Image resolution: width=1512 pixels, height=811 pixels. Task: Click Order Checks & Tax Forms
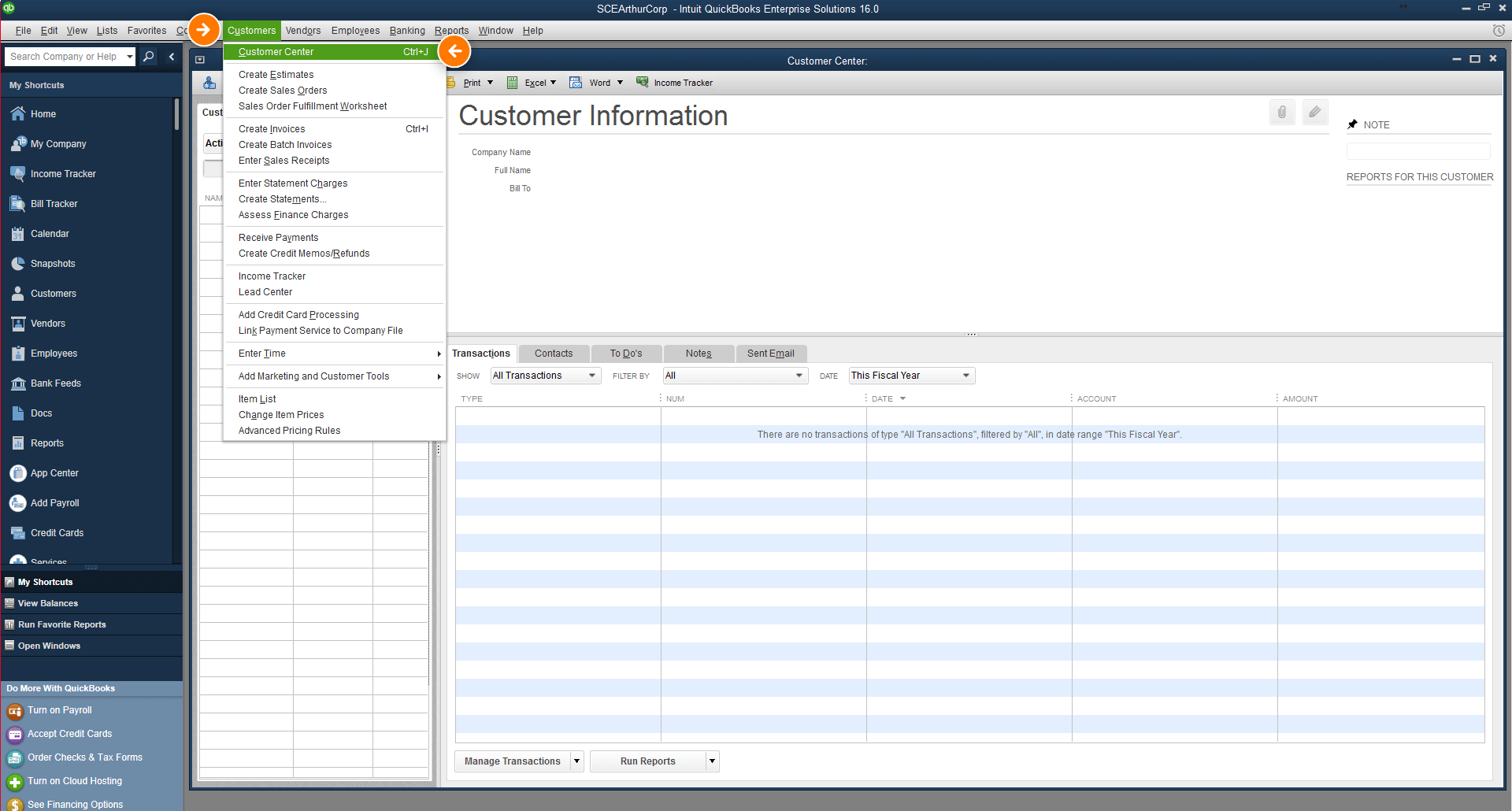pos(85,757)
